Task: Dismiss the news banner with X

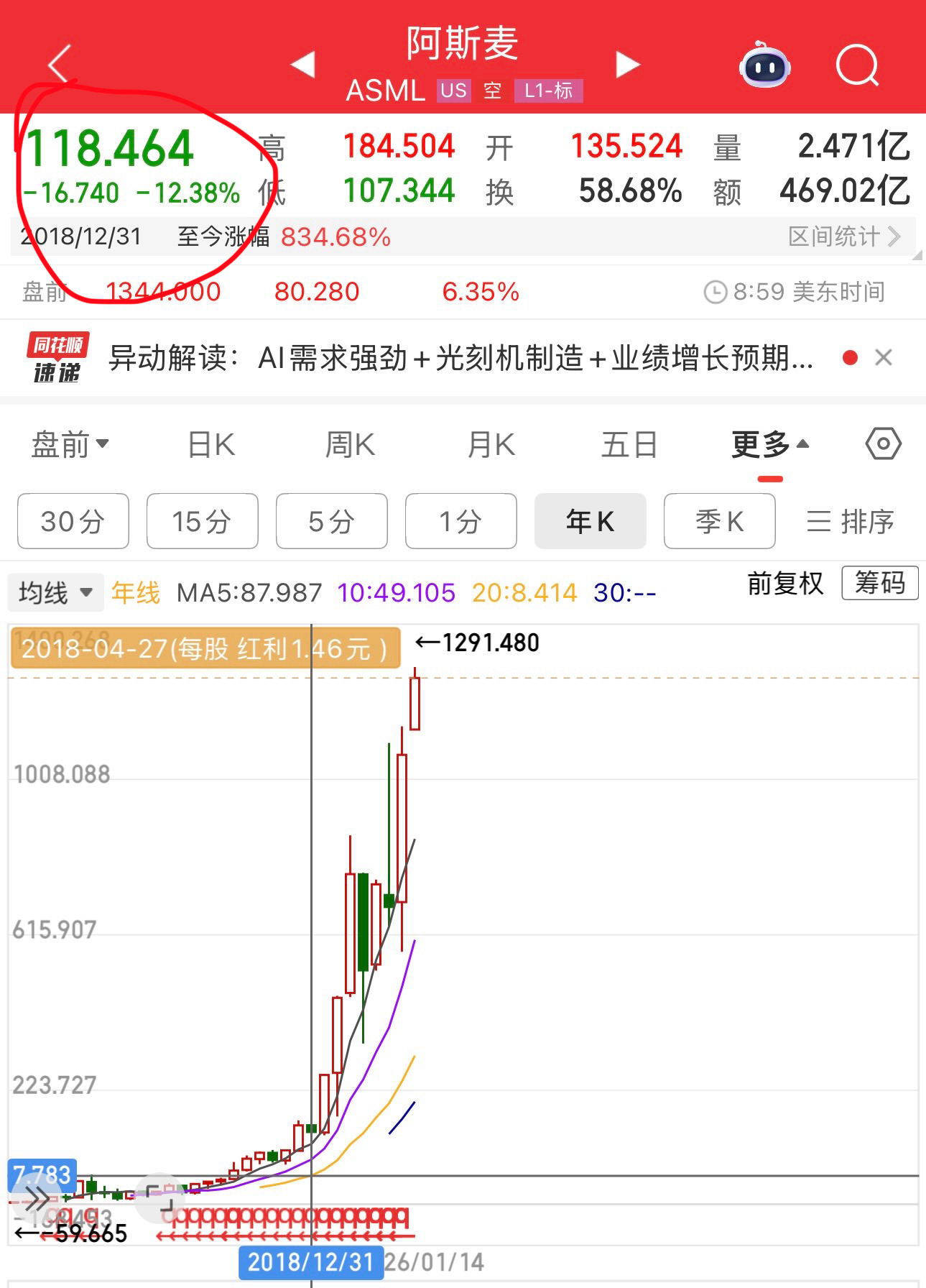Action: 884,357
